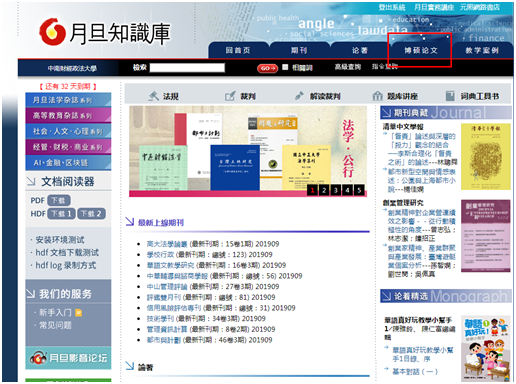
Task: Select 高等教育杂誌系列 in the sidebar
Action: tap(68, 115)
